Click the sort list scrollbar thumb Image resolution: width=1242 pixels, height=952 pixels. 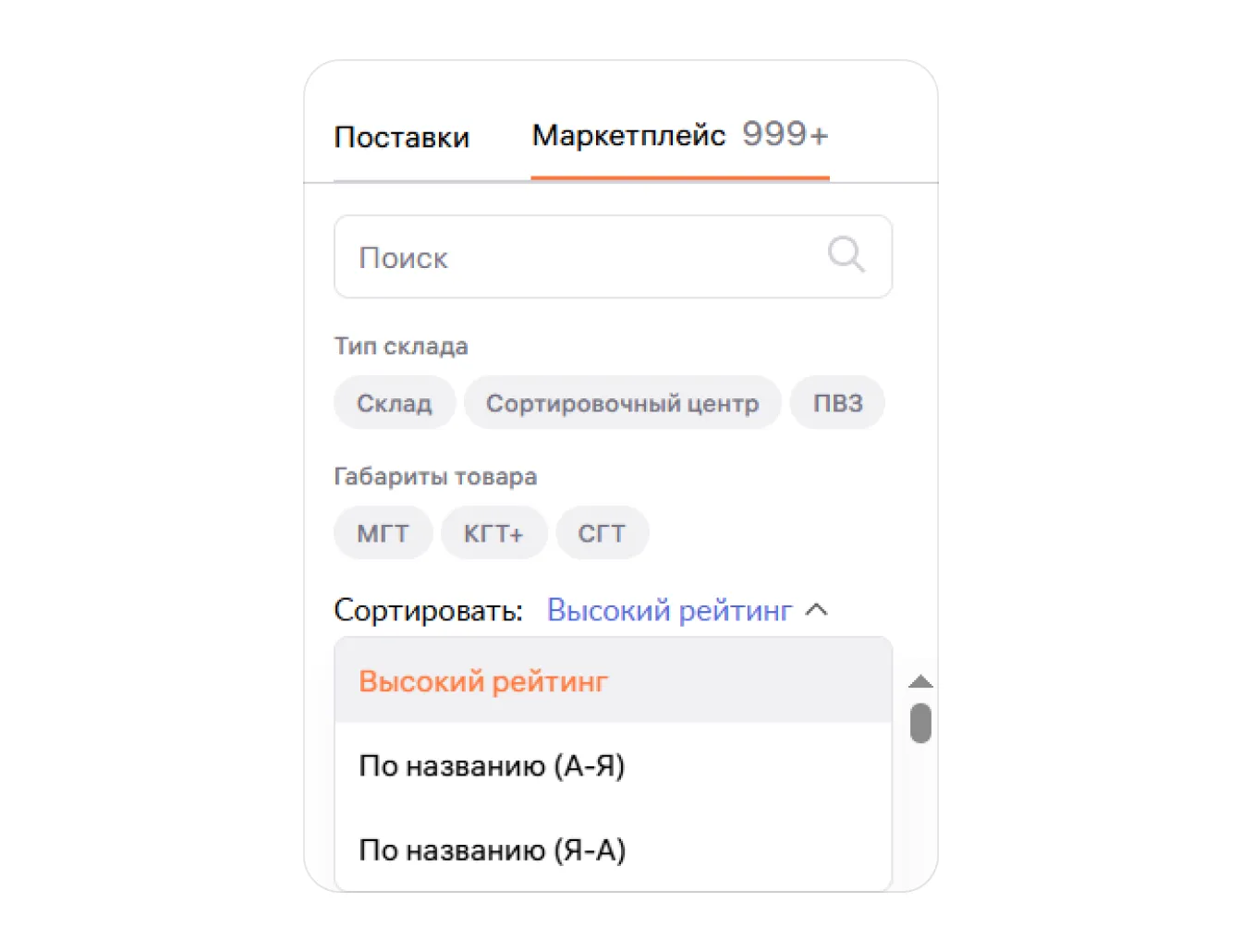(x=920, y=723)
